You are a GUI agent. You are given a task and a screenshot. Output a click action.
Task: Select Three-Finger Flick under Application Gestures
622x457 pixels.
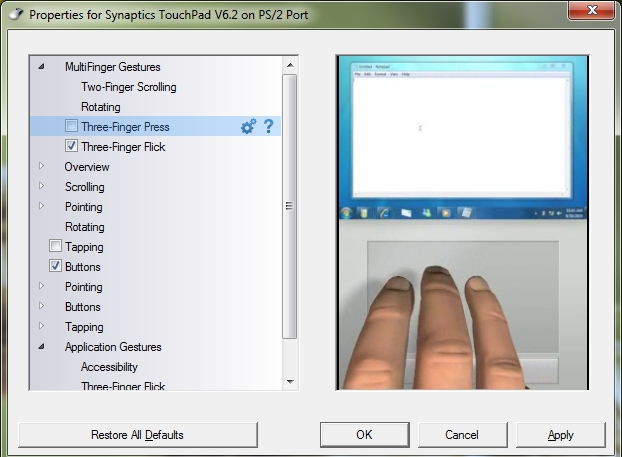(x=123, y=386)
